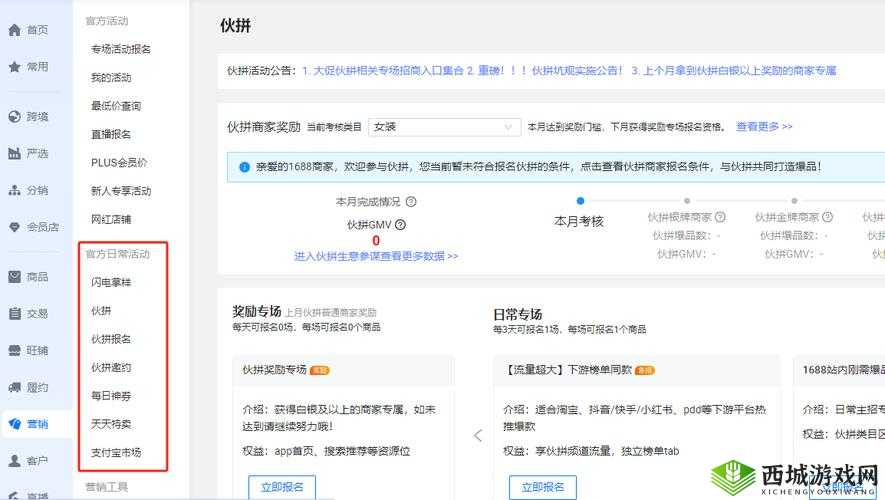Open 最低价查询 menu item

pyautogui.click(x=116, y=106)
